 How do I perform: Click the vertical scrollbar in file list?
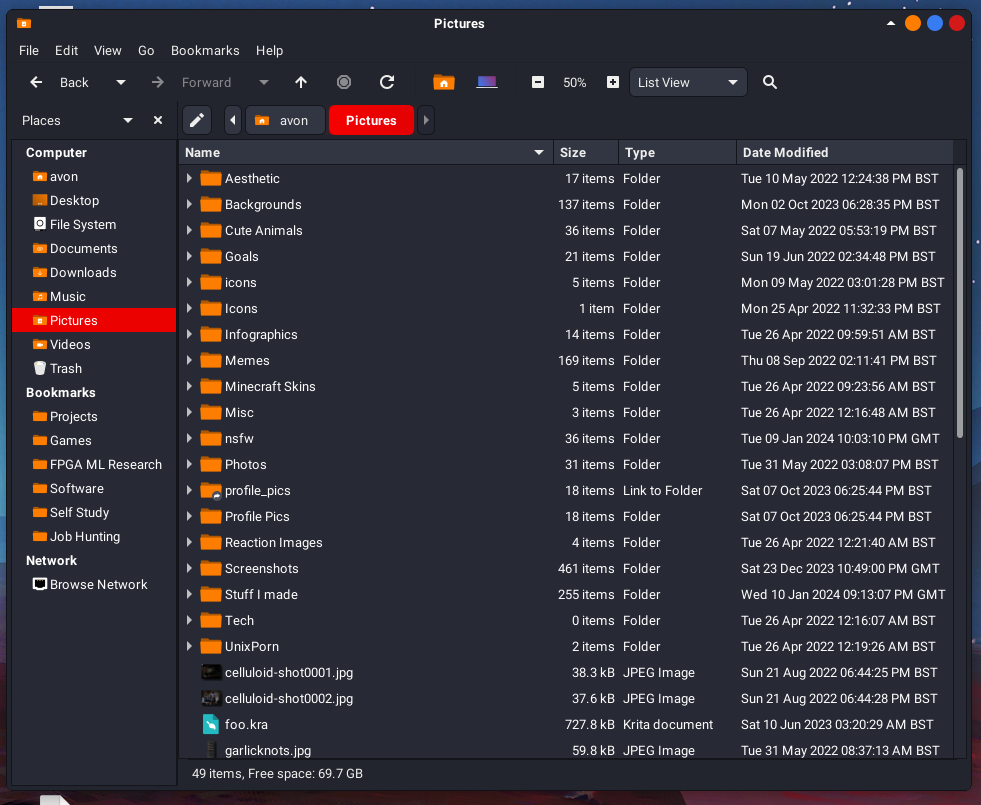pyautogui.click(x=960, y=300)
